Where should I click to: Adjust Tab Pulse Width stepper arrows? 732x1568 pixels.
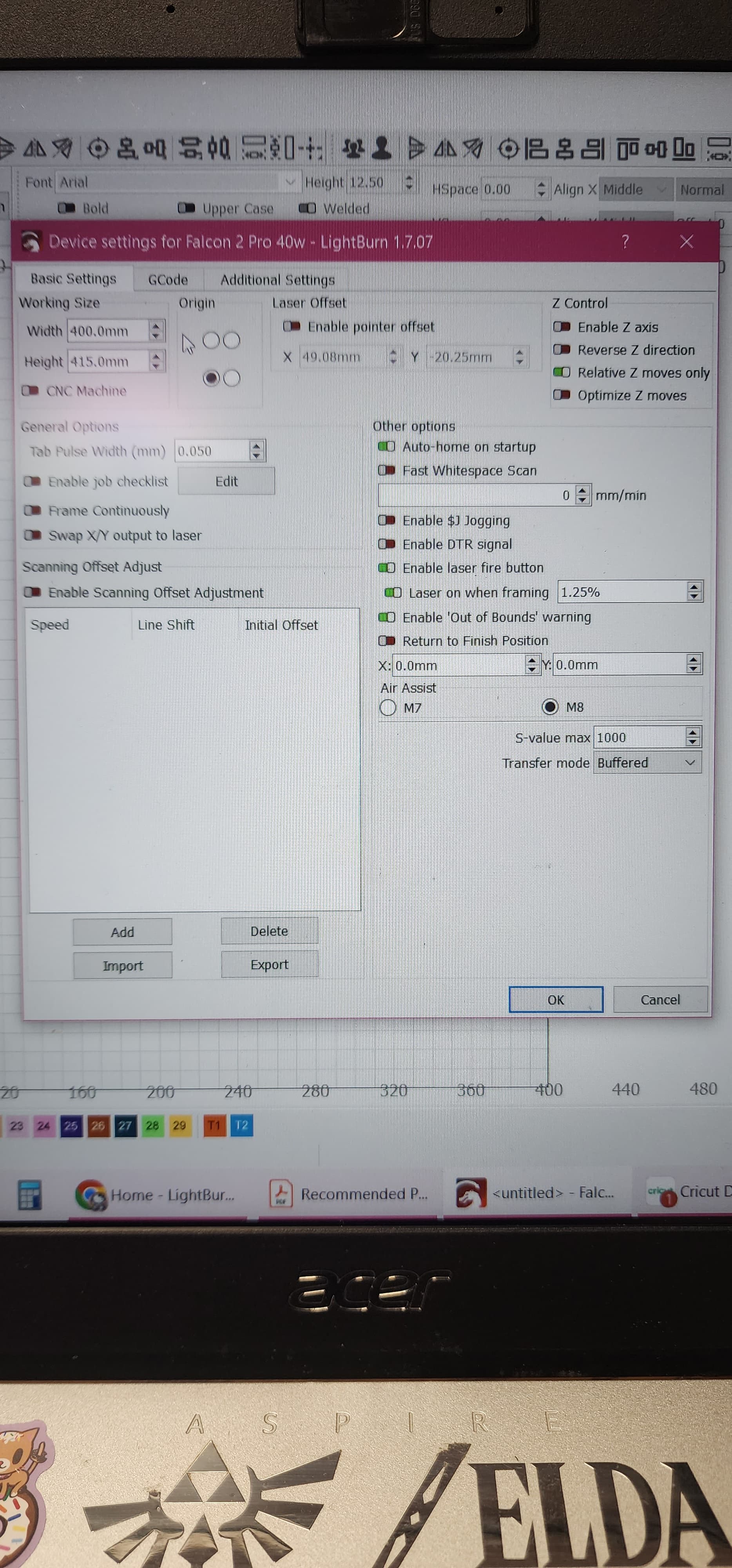point(256,450)
